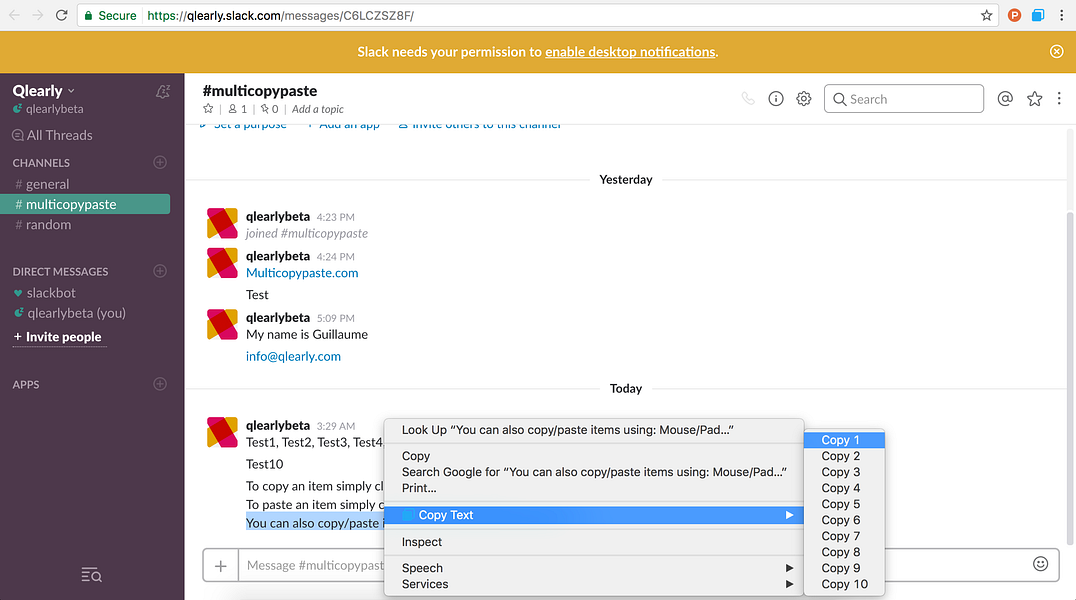This screenshot has width=1076, height=600.
Task: Choose Search Google for in context menu
Action: click(594, 472)
